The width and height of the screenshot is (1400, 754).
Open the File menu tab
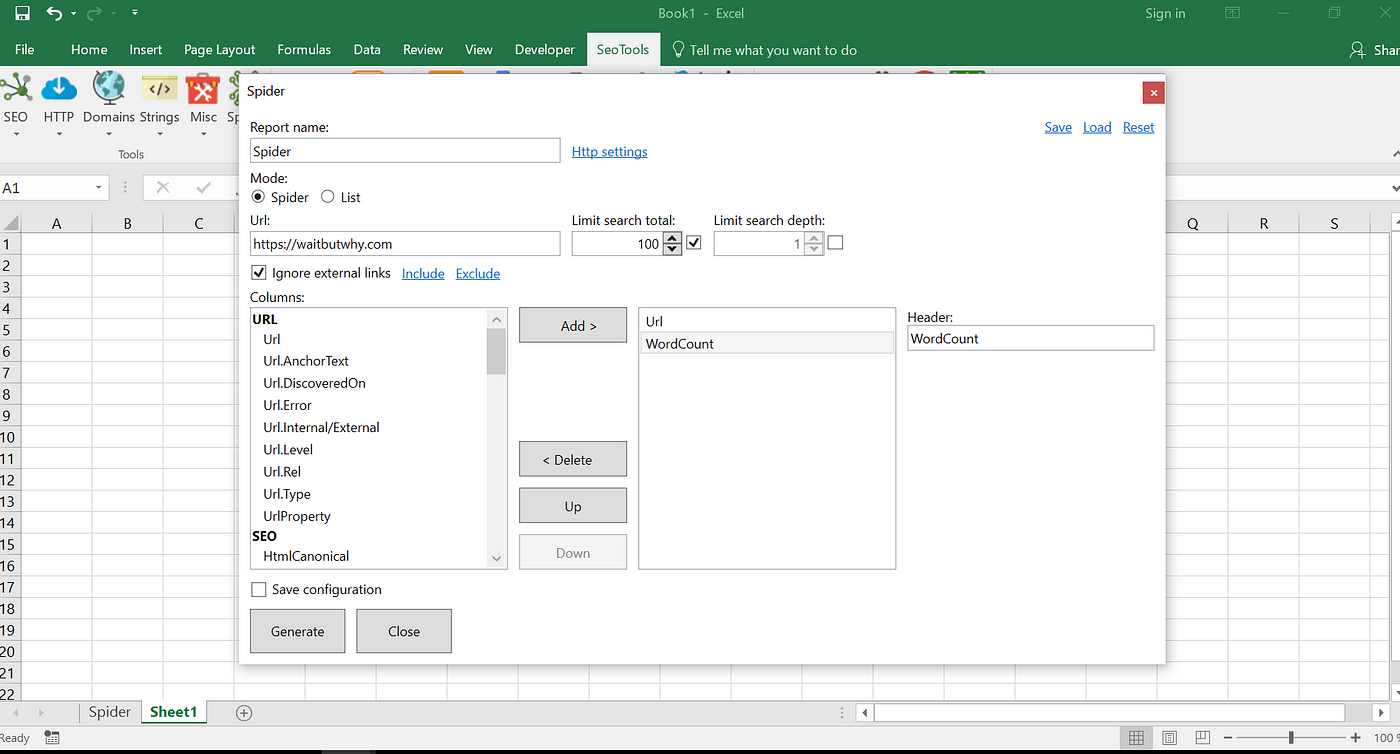click(24, 49)
